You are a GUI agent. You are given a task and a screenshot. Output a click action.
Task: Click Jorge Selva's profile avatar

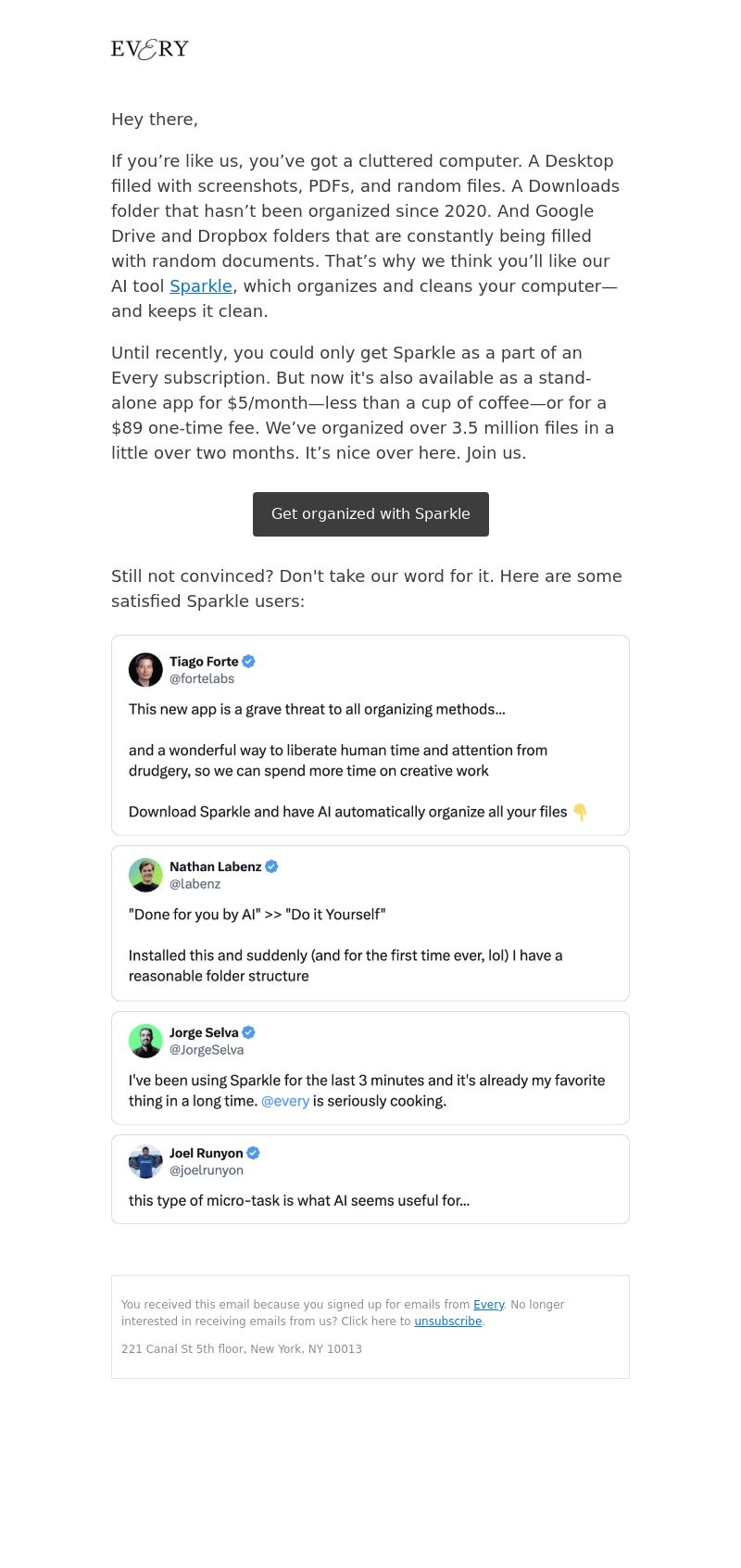[x=145, y=1041]
